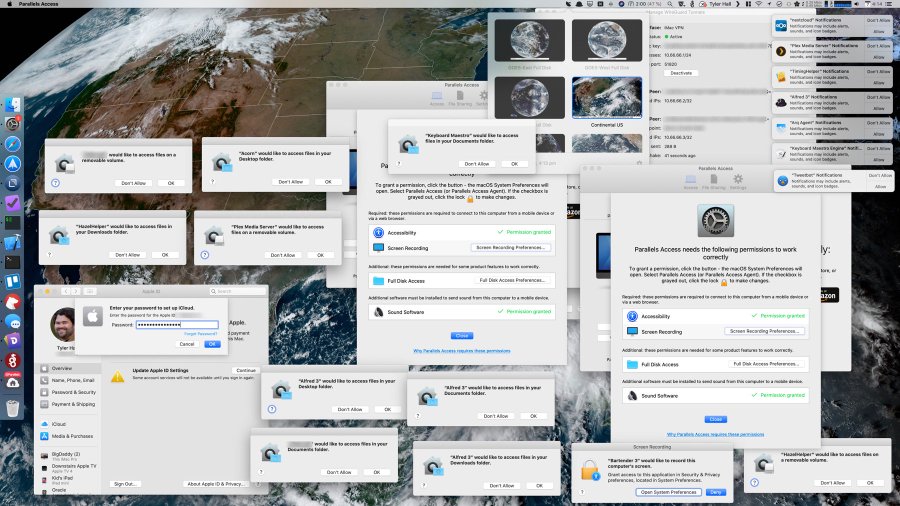Select Password & Security in sidebar
Screen dimensions: 900x506
point(67,392)
